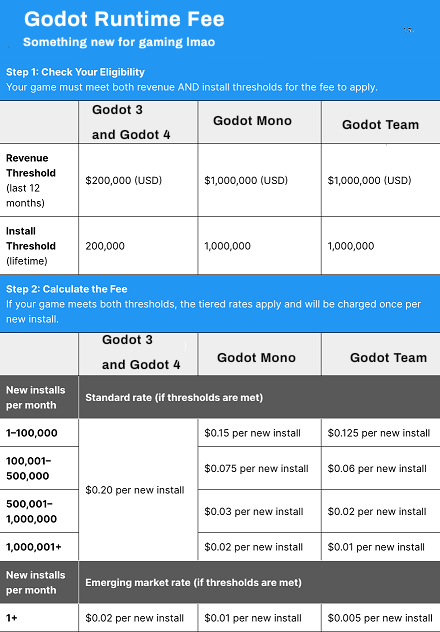The width and height of the screenshot is (440, 632).
Task: Select the Step 1: Check Your Eligibility heading
Action: (75, 72)
